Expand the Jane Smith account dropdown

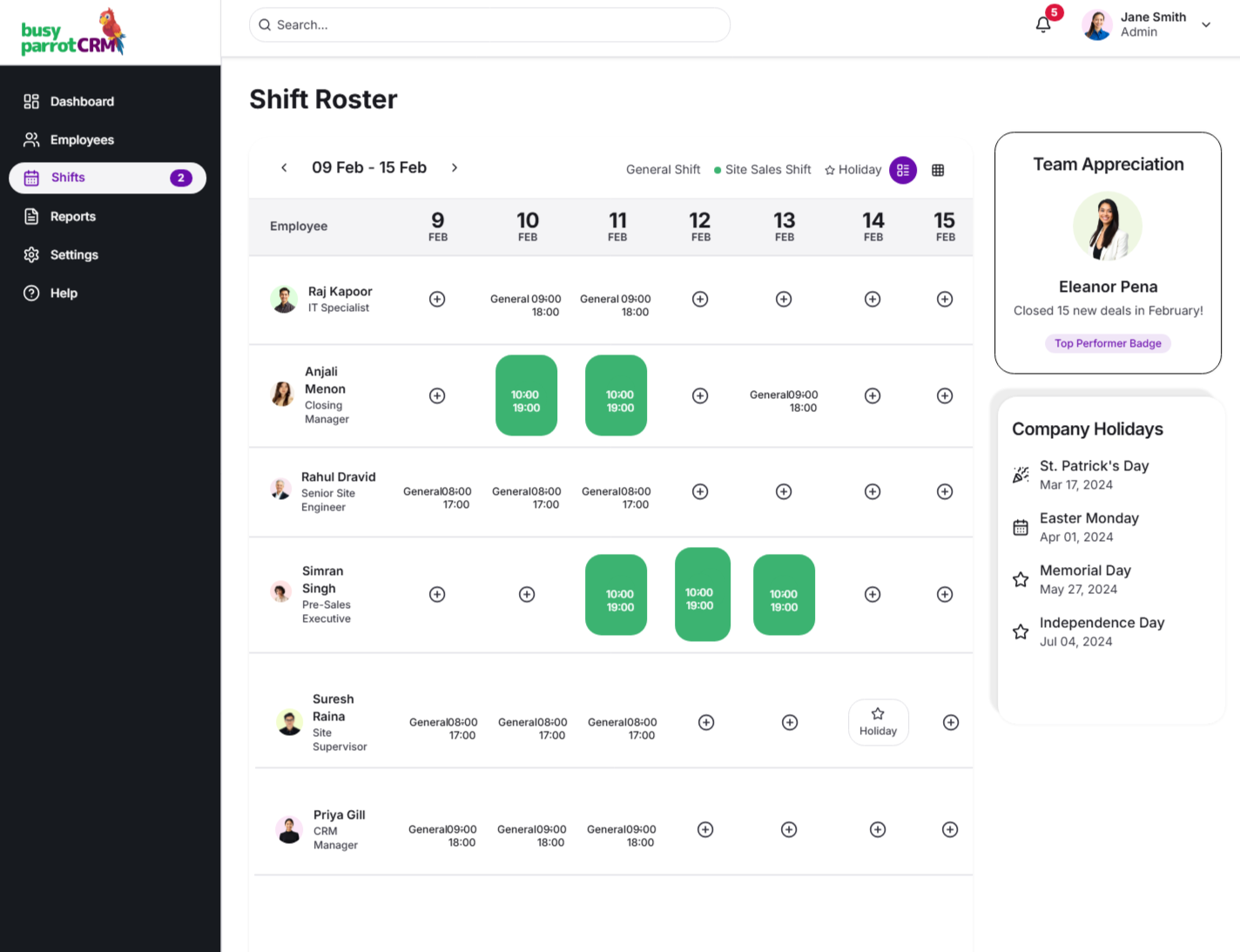pyautogui.click(x=1206, y=24)
